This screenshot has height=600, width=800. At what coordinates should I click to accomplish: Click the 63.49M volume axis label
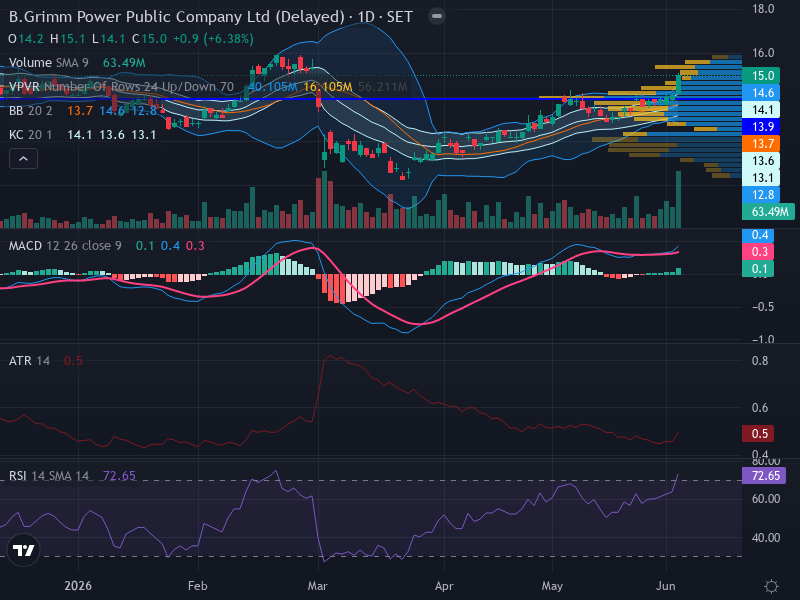(768, 211)
